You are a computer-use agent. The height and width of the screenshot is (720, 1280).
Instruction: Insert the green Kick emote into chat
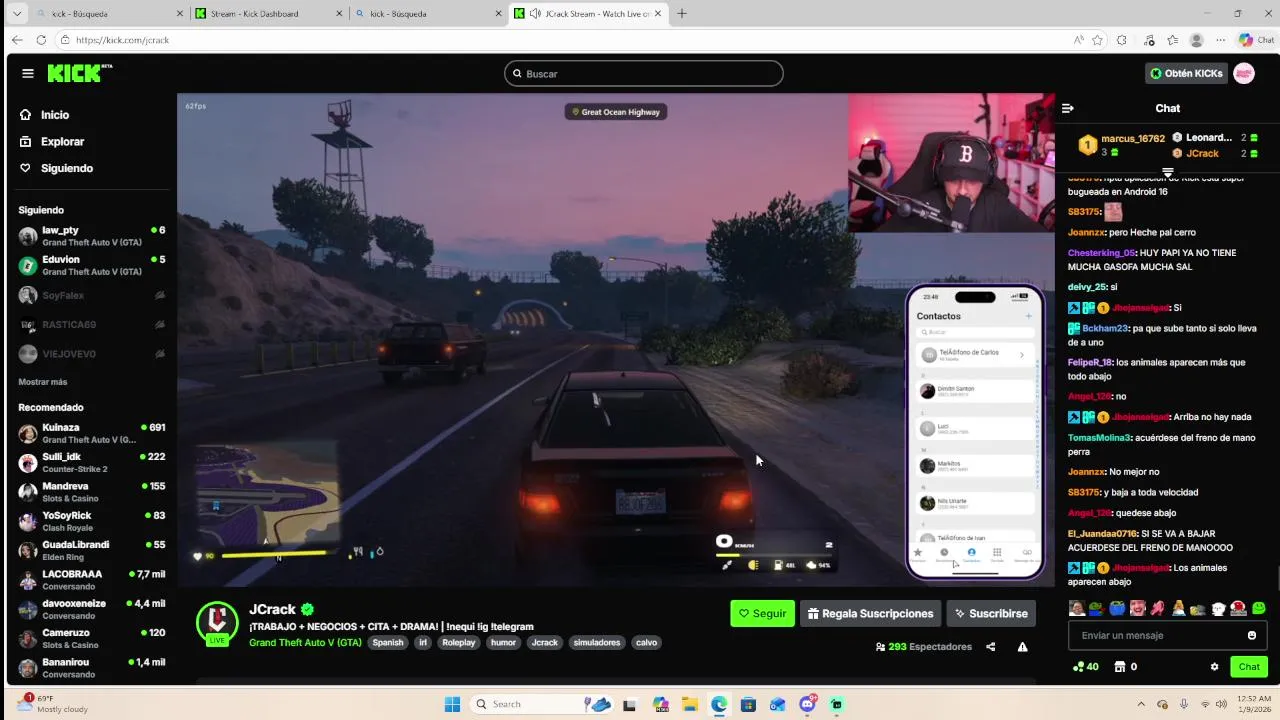tap(1258, 608)
